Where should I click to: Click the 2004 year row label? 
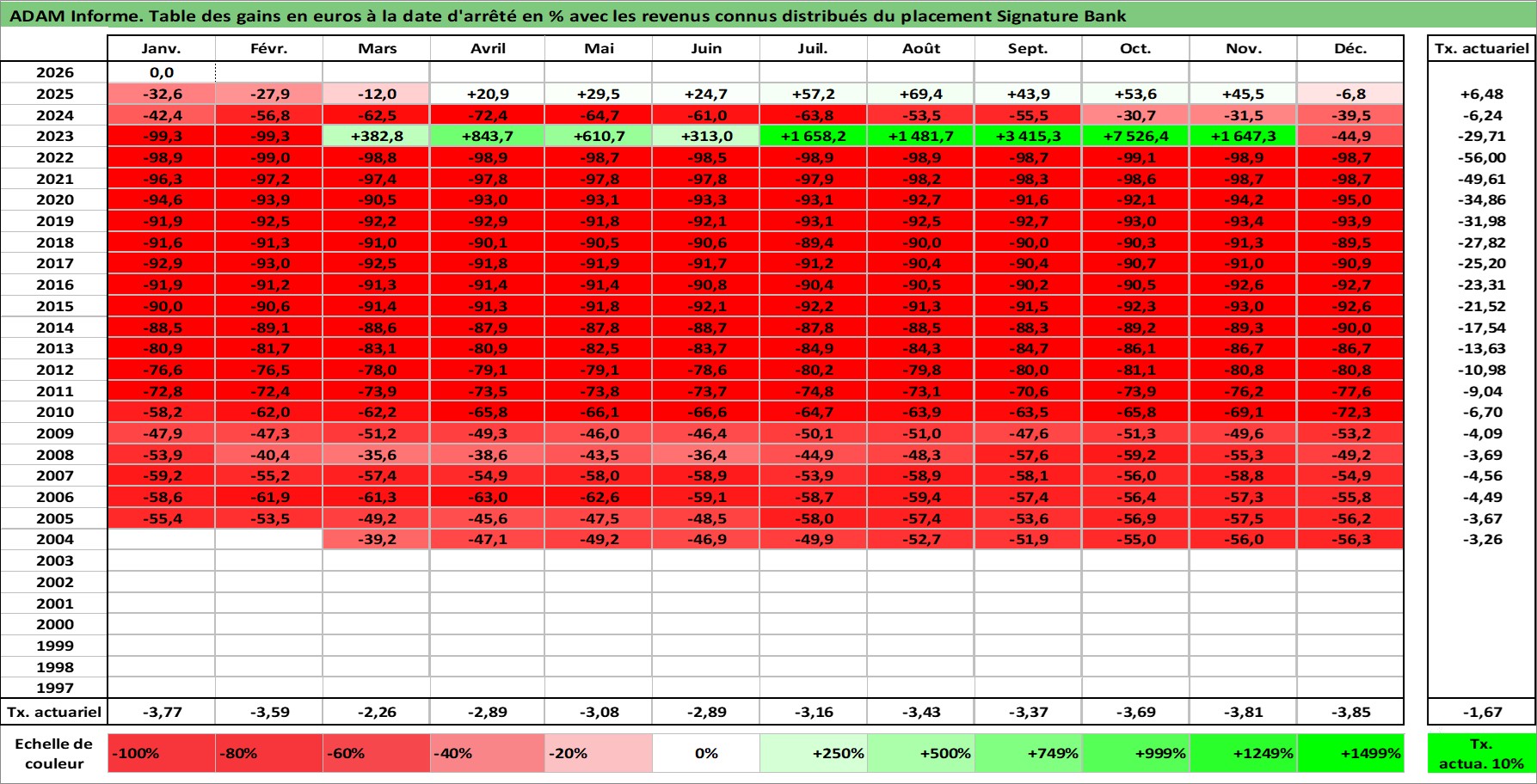[54, 539]
